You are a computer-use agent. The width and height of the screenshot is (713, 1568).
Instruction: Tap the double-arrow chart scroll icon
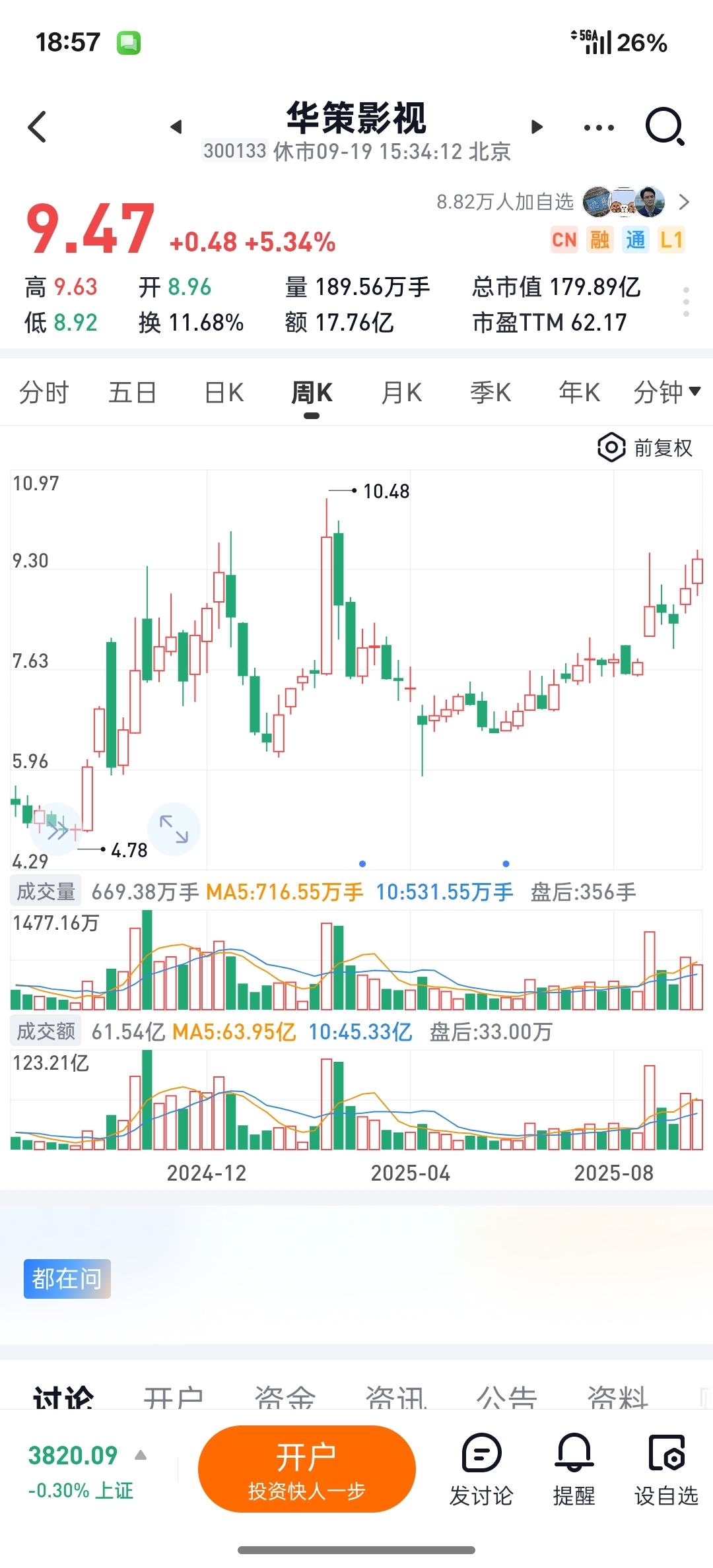57,829
